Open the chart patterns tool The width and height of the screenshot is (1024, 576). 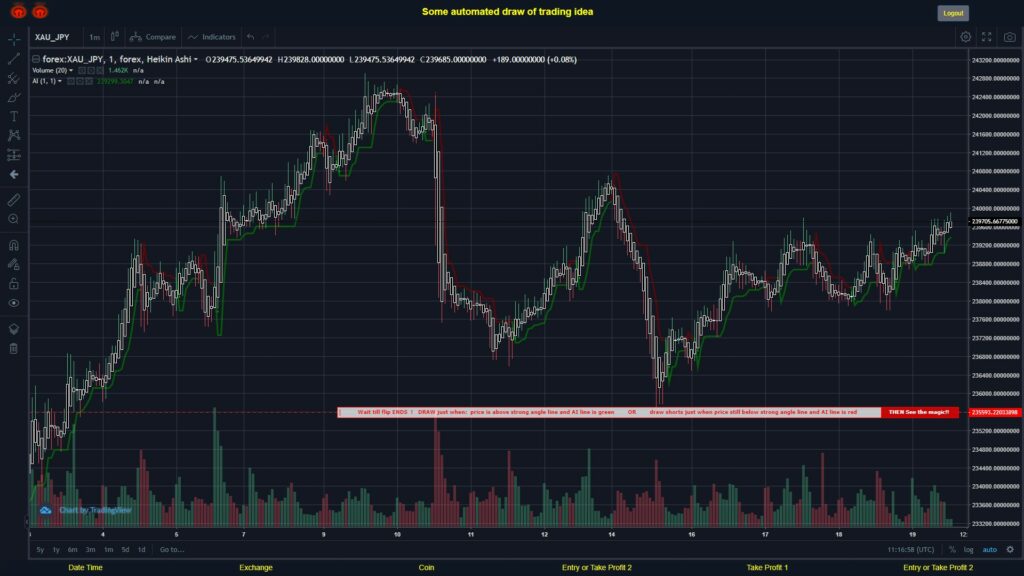click(14, 135)
